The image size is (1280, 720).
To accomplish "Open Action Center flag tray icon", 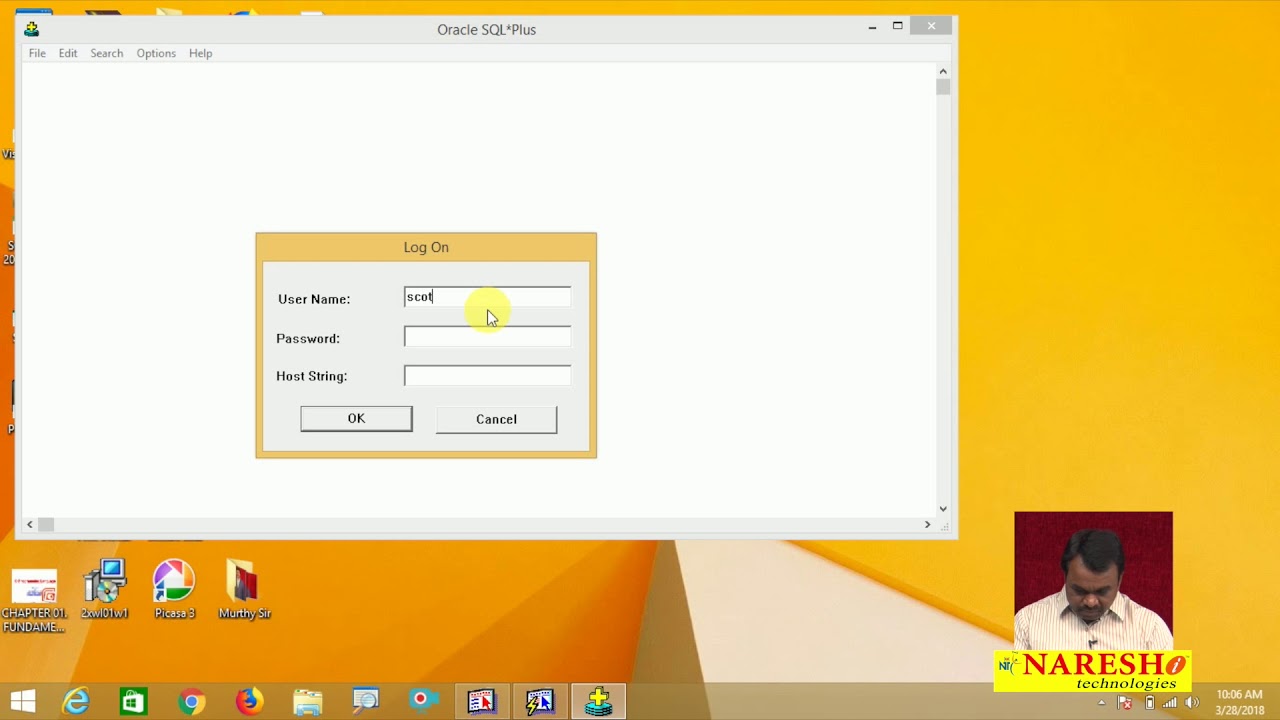I will [1125, 703].
